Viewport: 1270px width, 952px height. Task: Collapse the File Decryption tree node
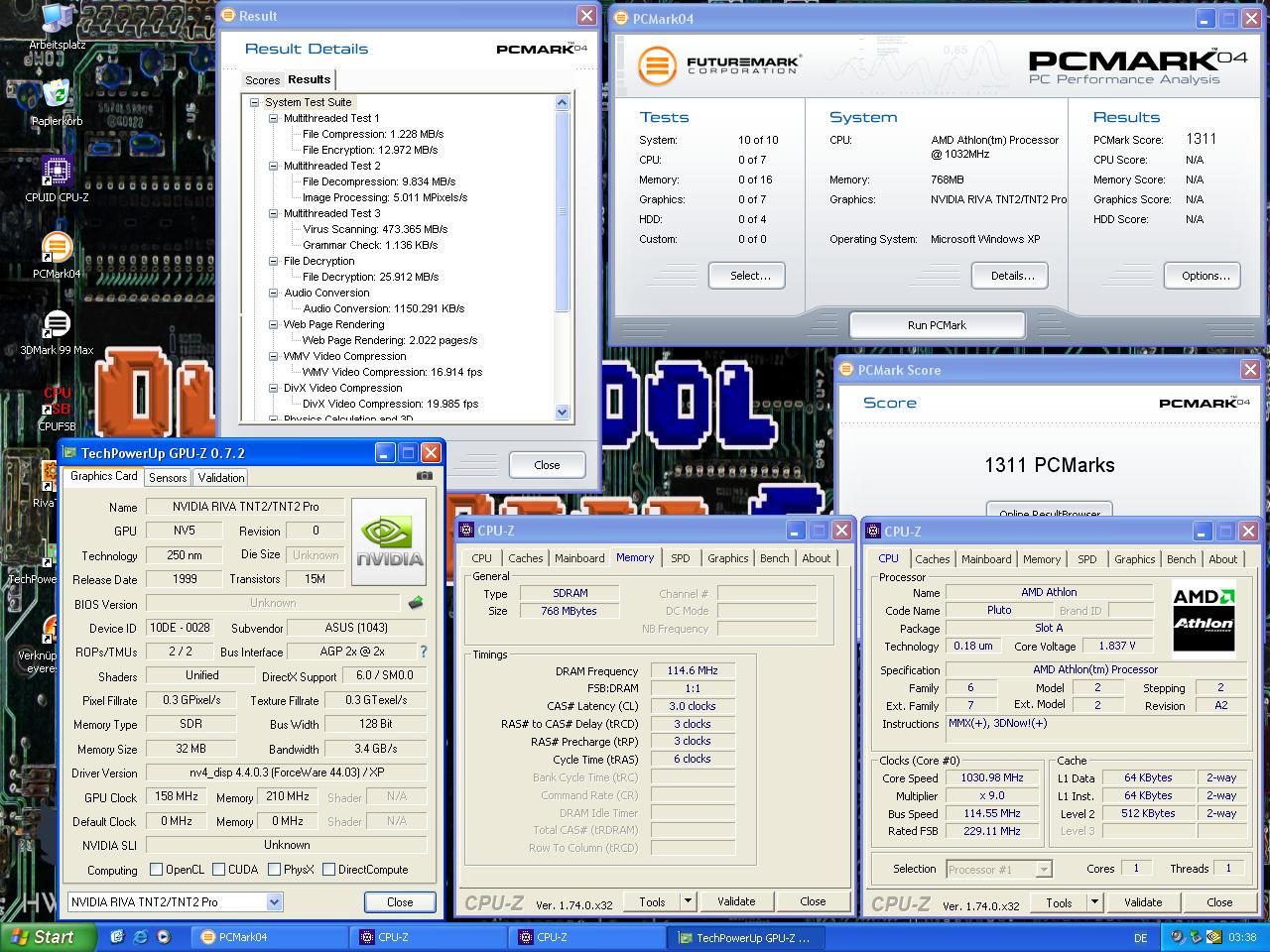[274, 261]
